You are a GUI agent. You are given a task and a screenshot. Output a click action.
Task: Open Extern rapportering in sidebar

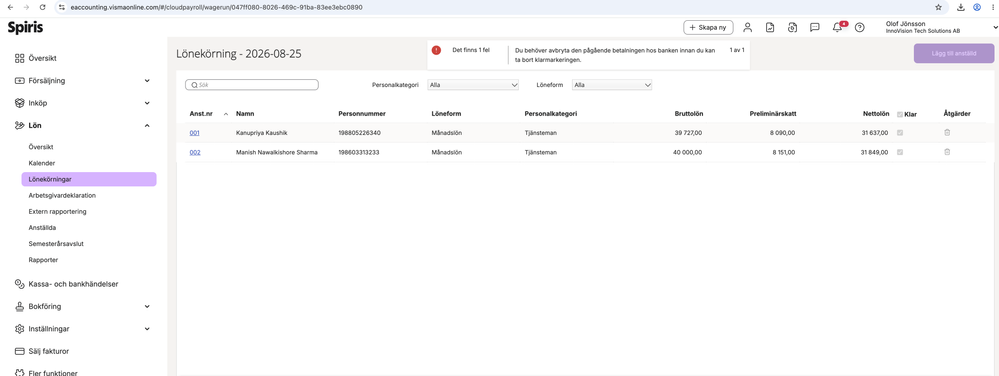pos(57,212)
